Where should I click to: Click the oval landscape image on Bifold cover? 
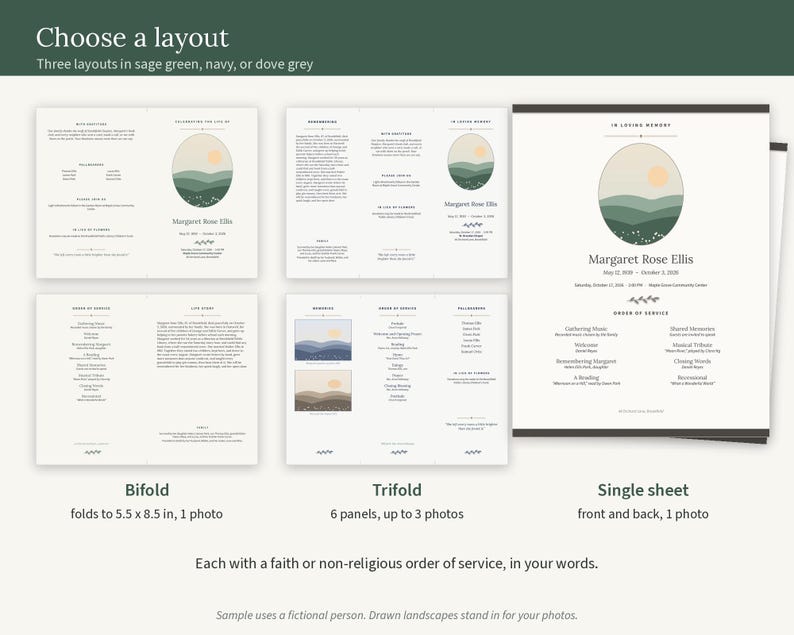point(203,171)
